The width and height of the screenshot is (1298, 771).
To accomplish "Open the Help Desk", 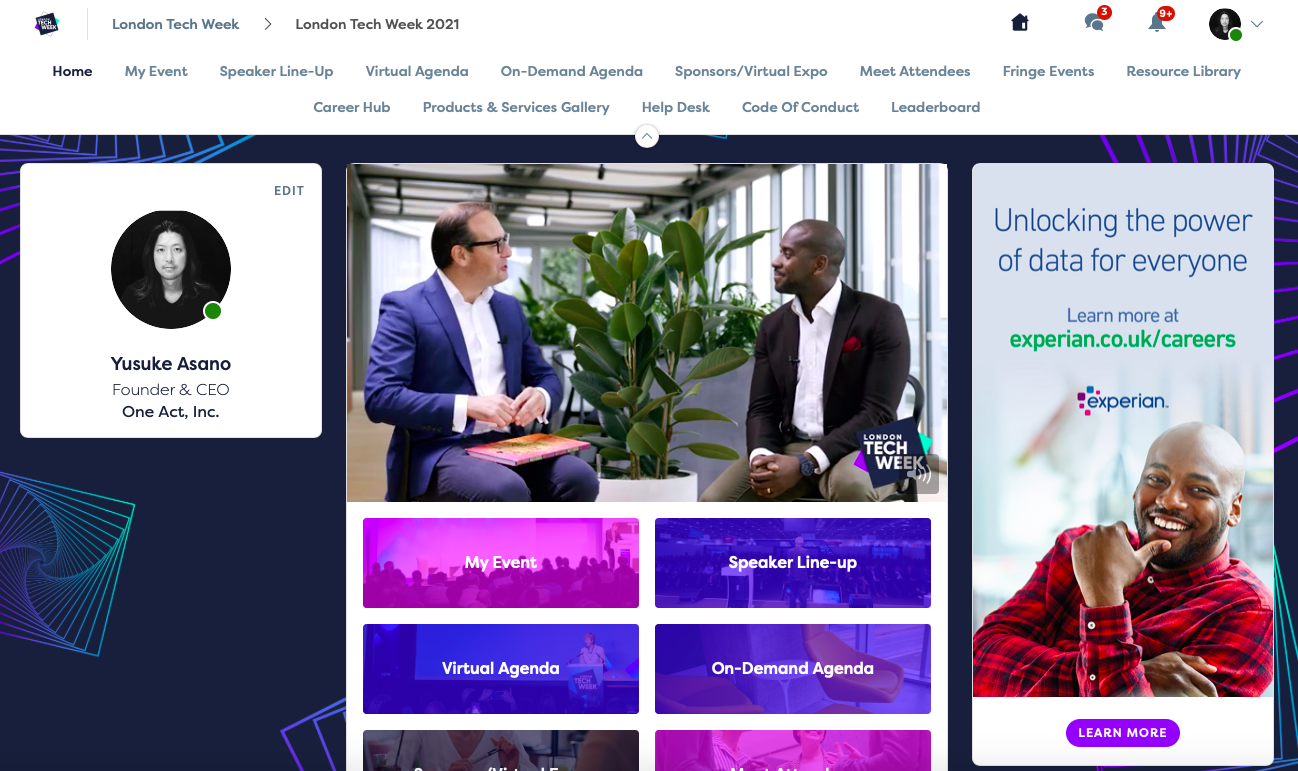I will 676,107.
